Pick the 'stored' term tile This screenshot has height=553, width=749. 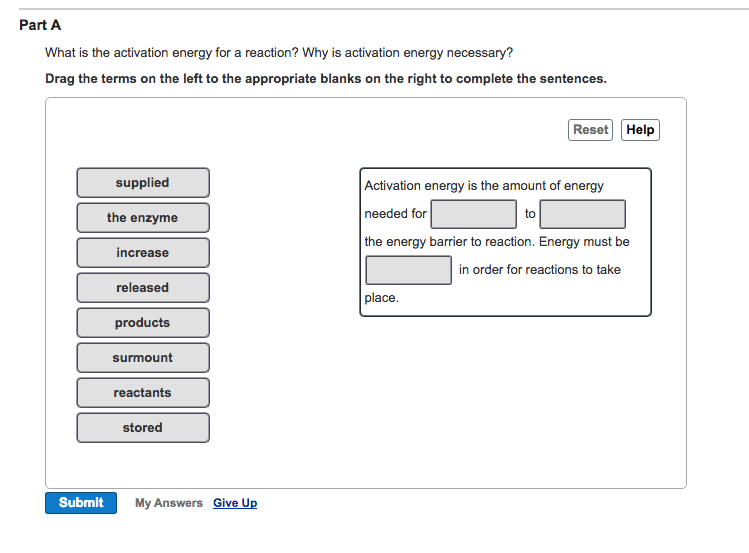(x=143, y=428)
